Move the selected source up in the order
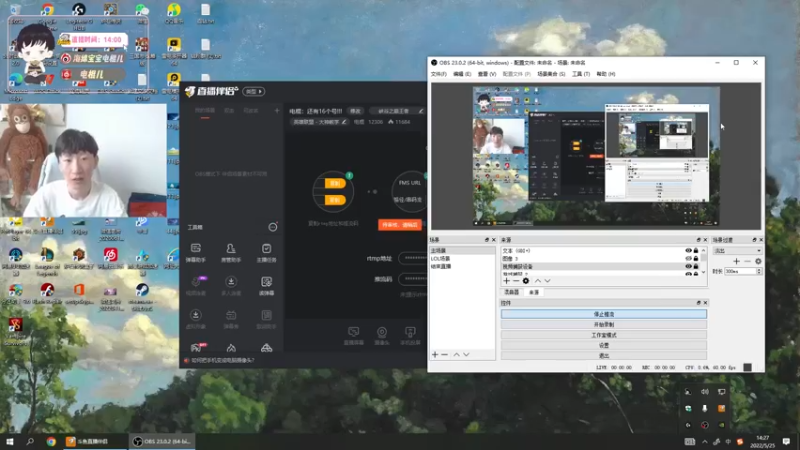 click(538, 281)
